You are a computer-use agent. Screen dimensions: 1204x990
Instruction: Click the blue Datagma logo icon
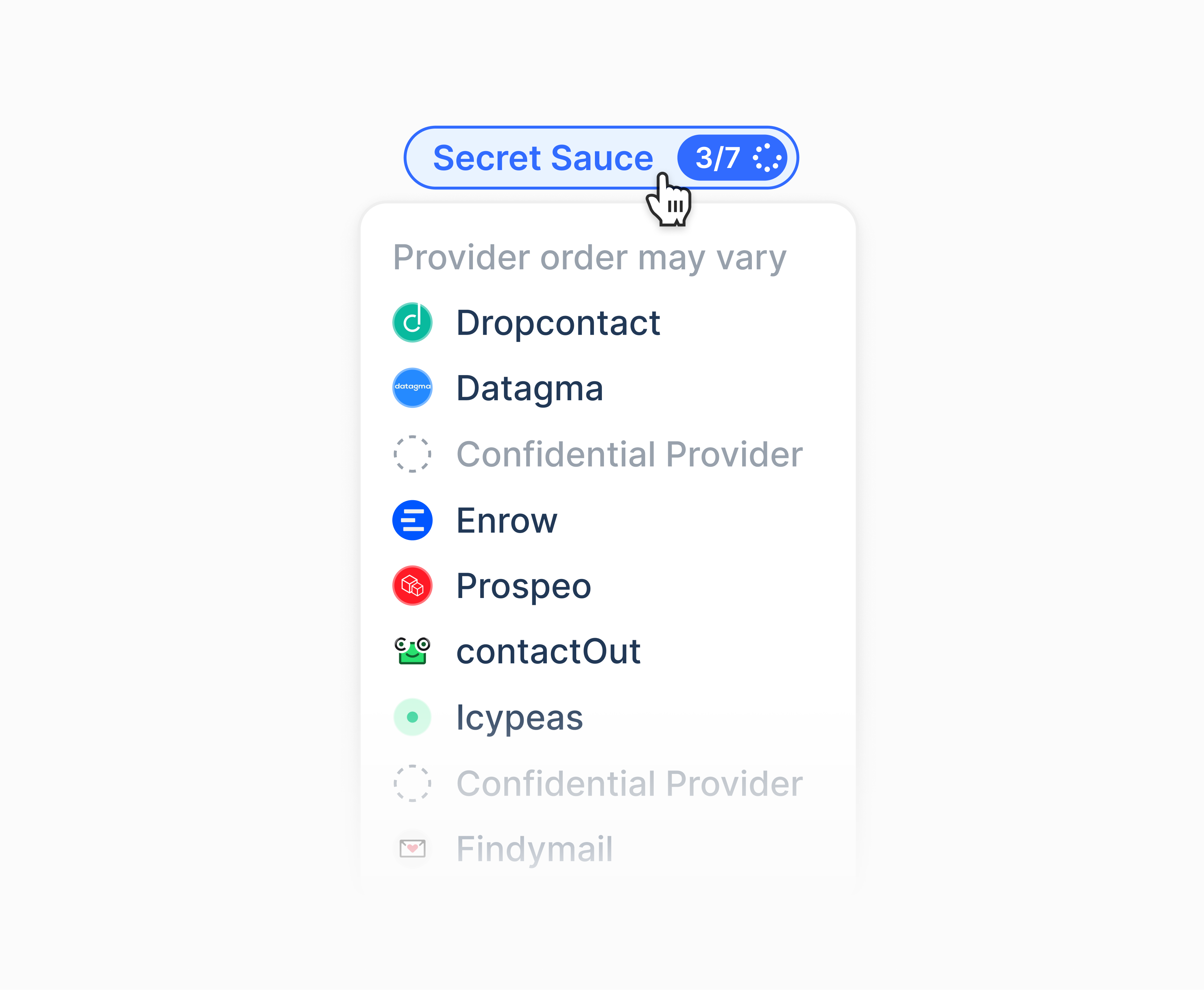412,388
